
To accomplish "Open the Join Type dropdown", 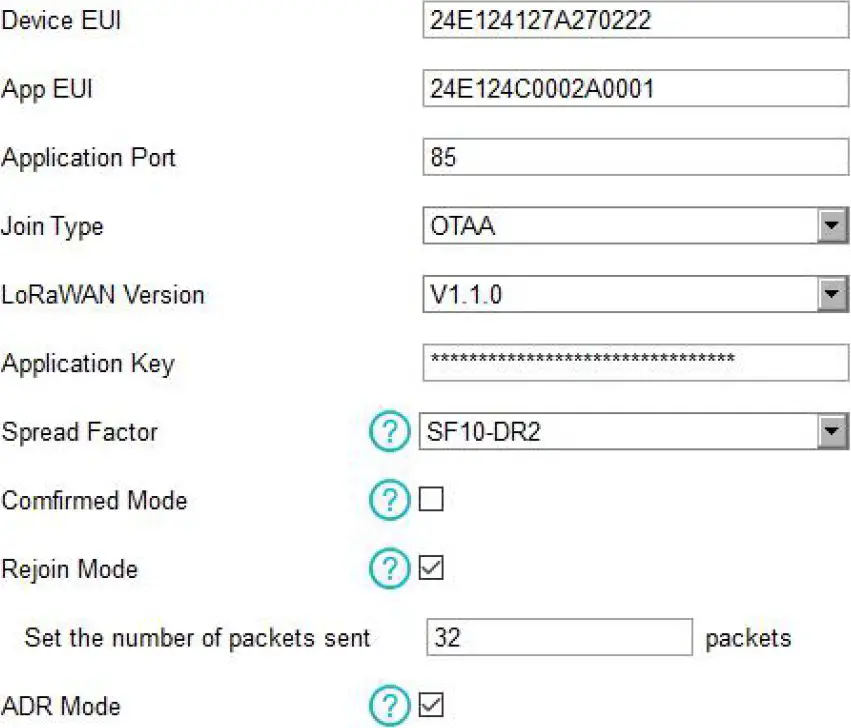I will click(x=832, y=226).
